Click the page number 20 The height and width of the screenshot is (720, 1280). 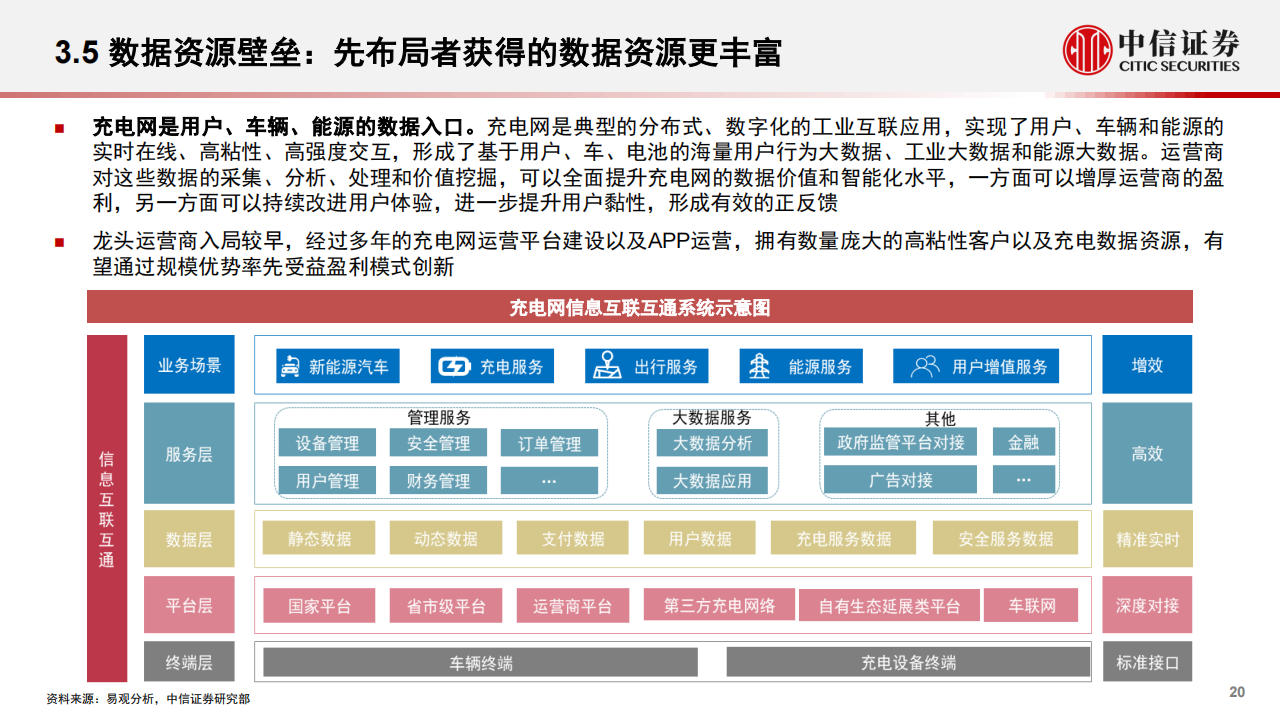(x=1237, y=693)
